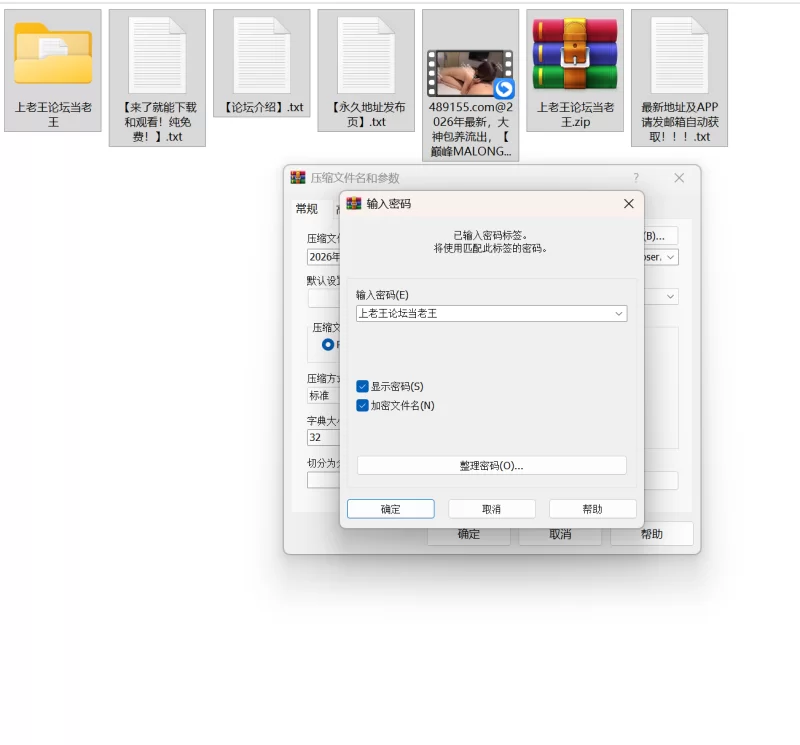Switch to the 常规 tab
Image resolution: width=800 pixels, height=745 pixels.
pyautogui.click(x=307, y=209)
